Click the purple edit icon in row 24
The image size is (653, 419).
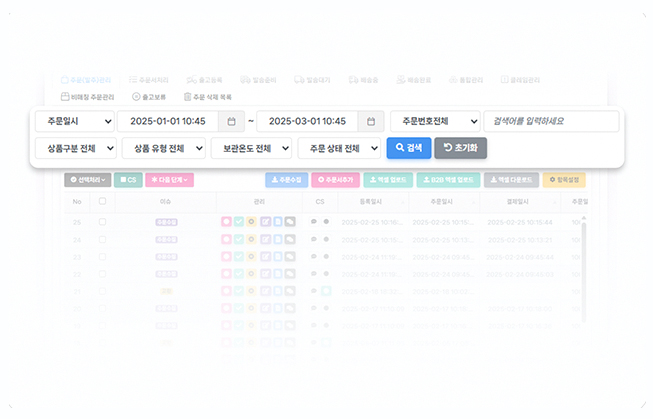[265, 239]
